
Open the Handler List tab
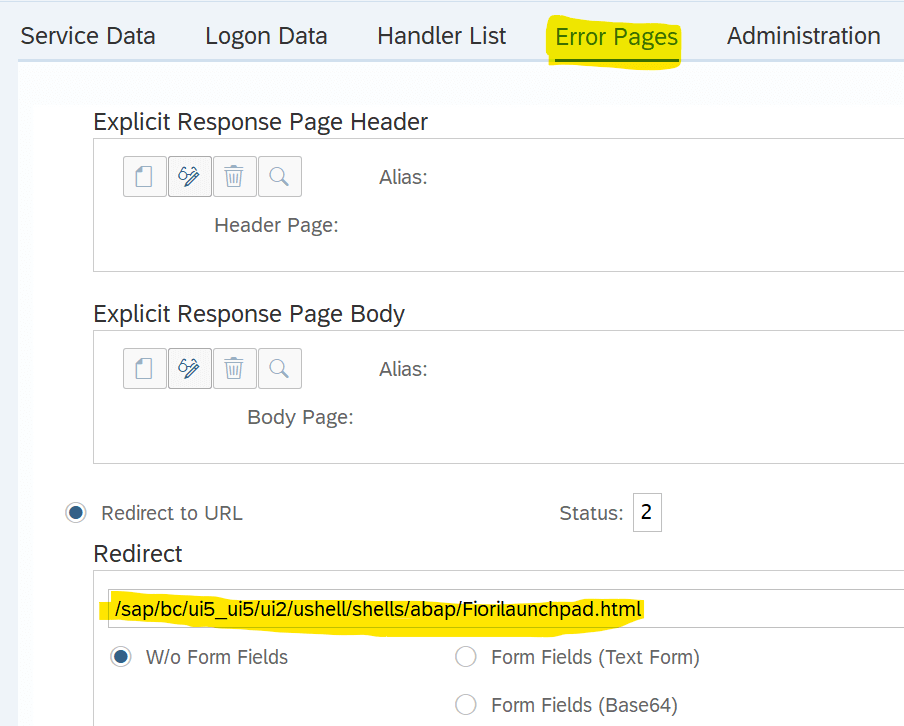[442, 36]
